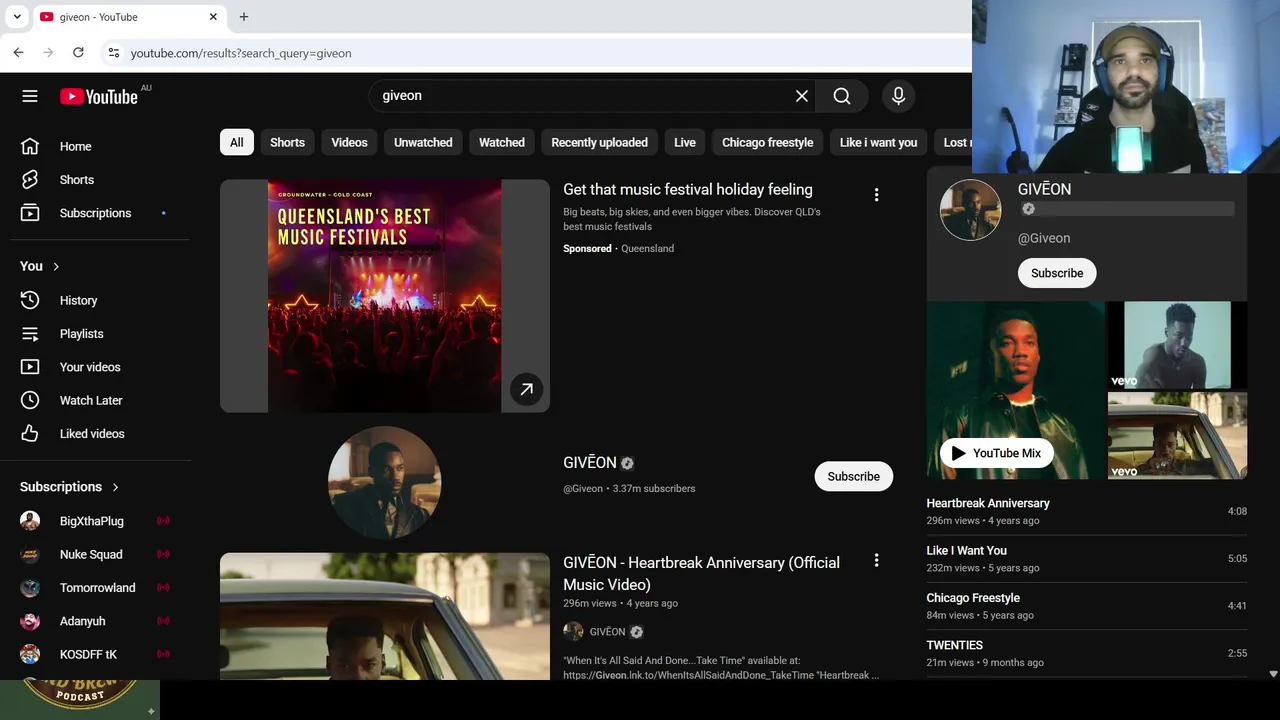This screenshot has height=720, width=1280.
Task: Subscribe to GIVĒON in the side panel
Action: (x=1057, y=273)
